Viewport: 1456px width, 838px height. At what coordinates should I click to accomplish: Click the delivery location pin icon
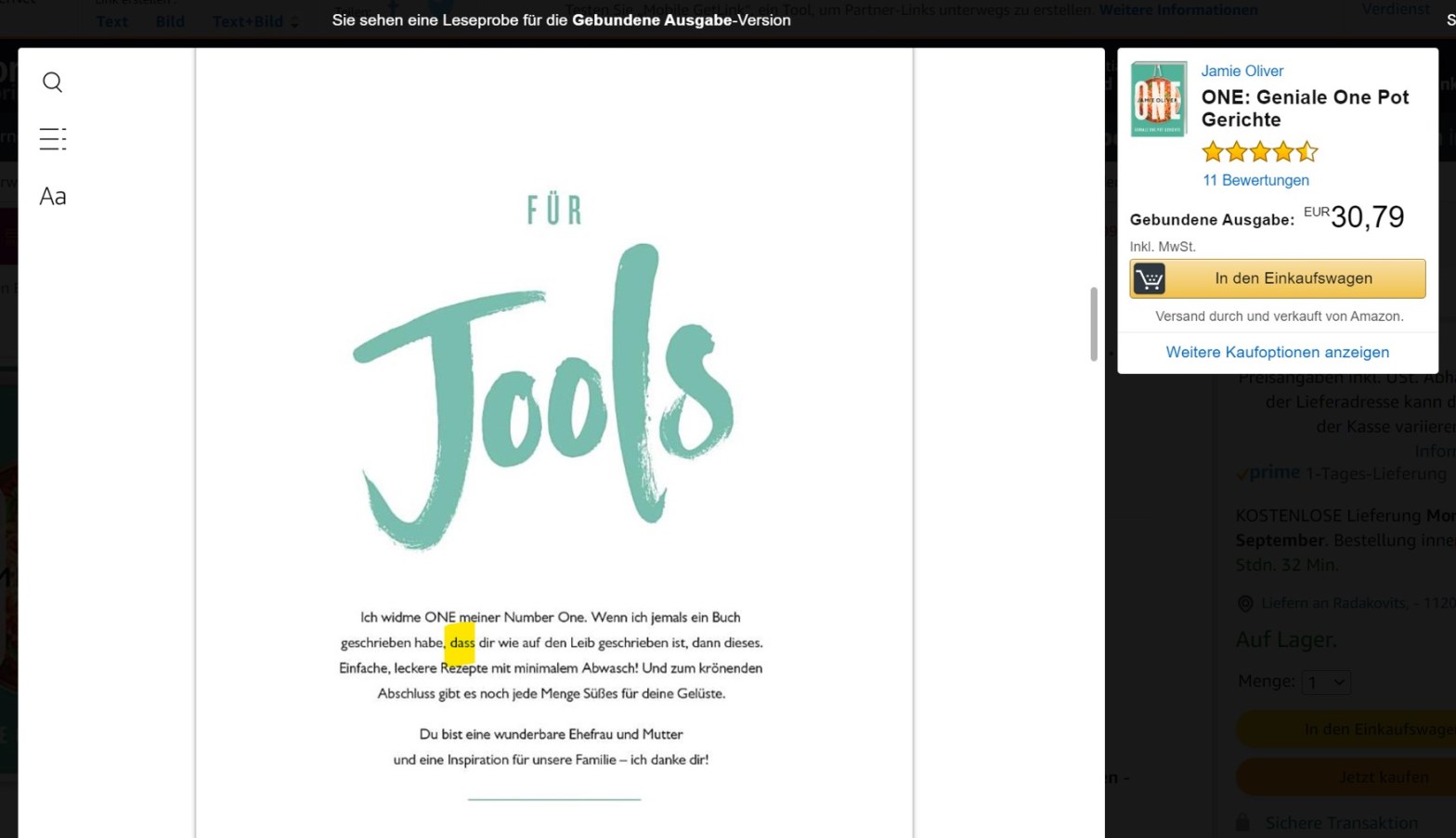(x=1245, y=604)
